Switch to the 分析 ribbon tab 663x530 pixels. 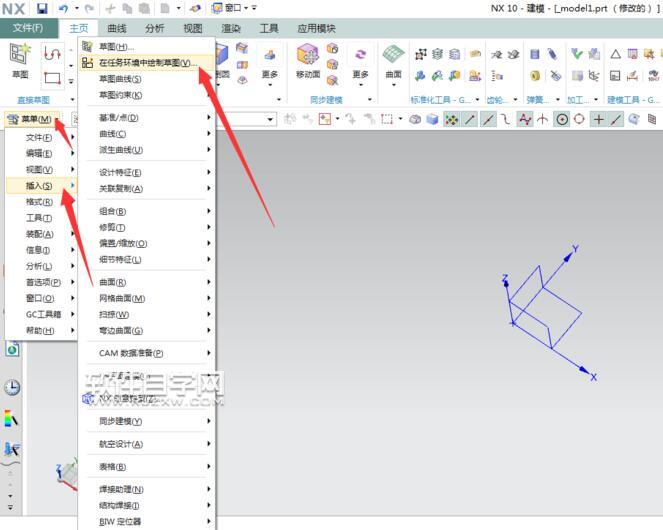[154, 28]
